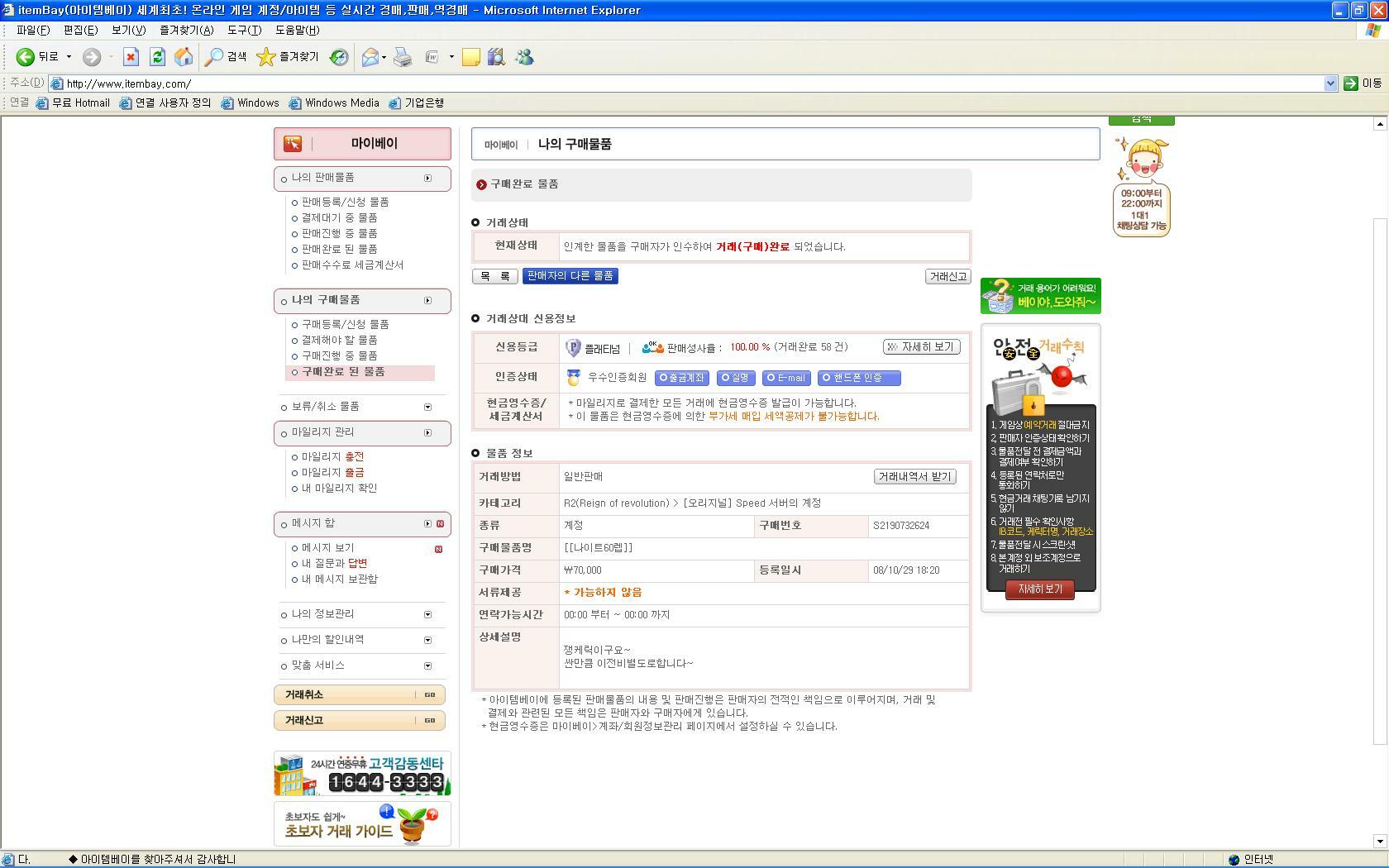Refresh the page with the reload icon
Screen dimensions: 1389x868
157,57
